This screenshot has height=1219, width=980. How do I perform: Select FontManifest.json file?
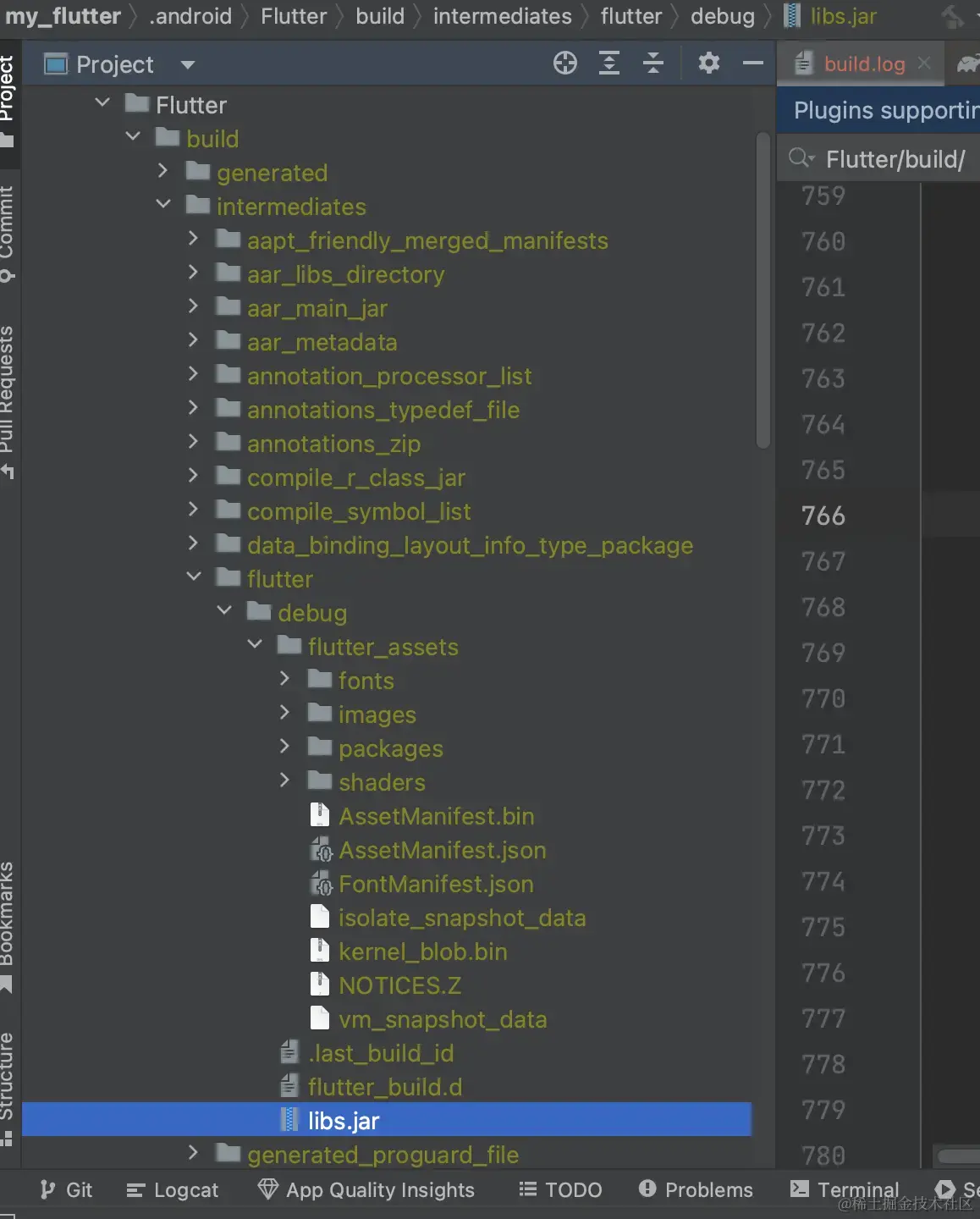click(436, 884)
